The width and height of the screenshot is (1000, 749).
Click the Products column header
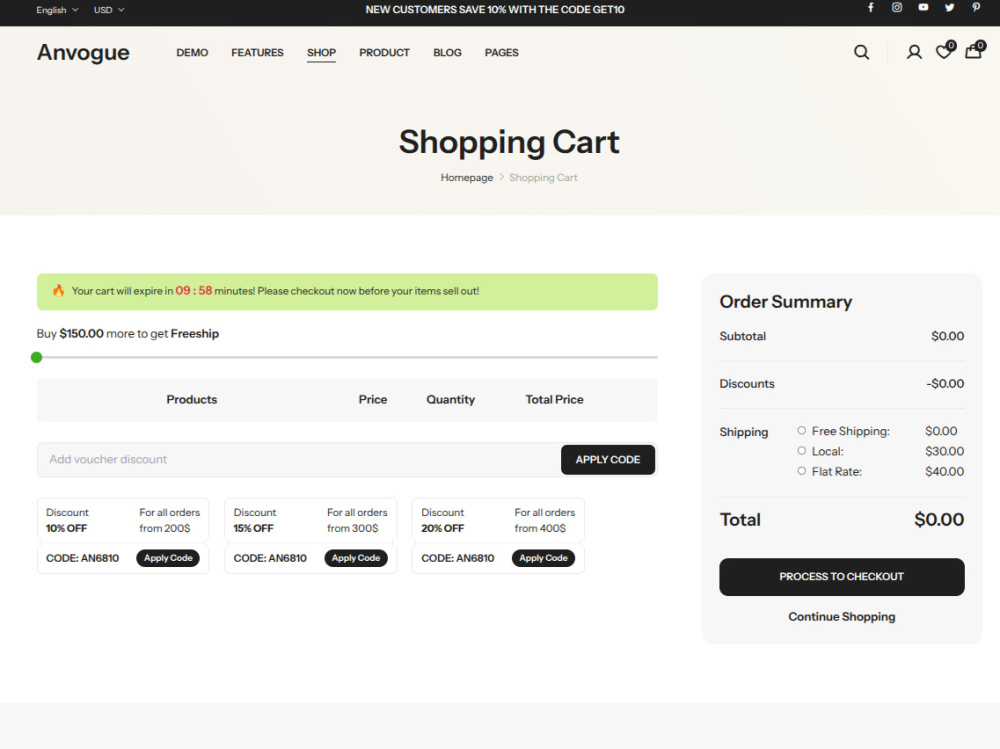point(192,399)
